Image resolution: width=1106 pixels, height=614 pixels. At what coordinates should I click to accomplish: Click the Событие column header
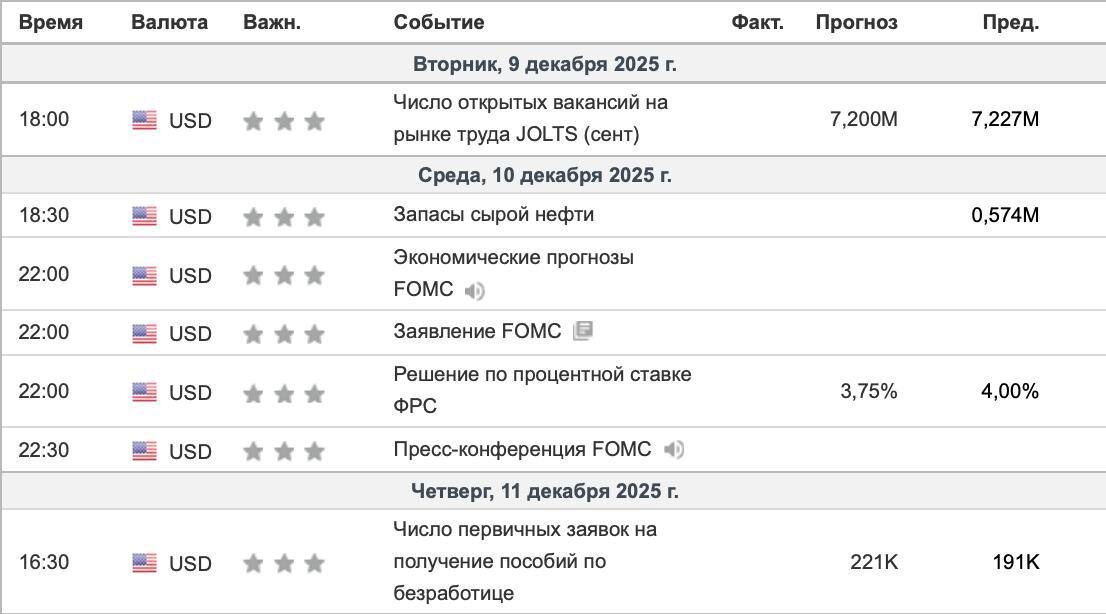tap(439, 23)
